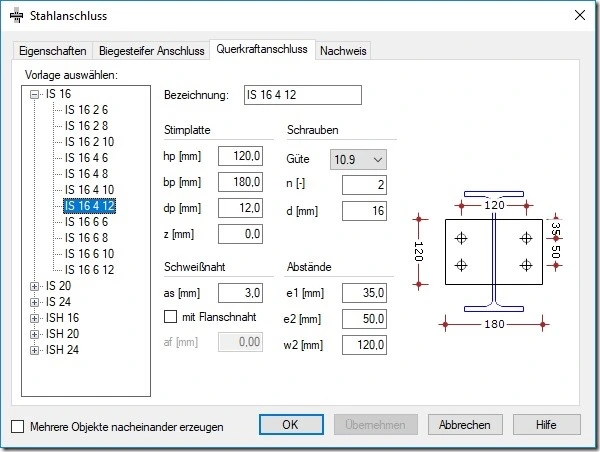Click the dp [mm] input field

click(x=240, y=208)
